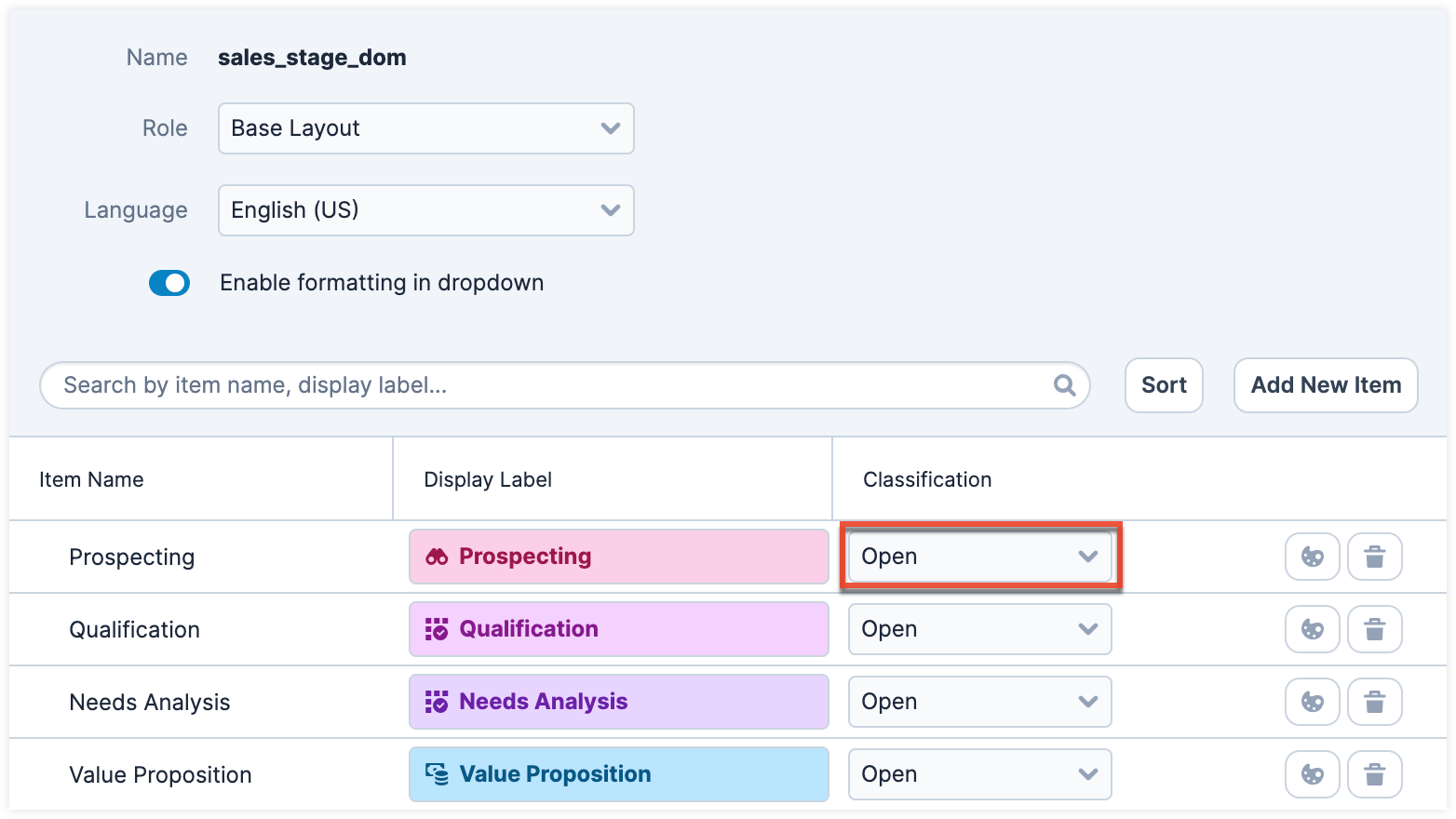Image resolution: width=1456 pixels, height=819 pixels.
Task: Change Classification for Qualification row
Action: click(x=979, y=629)
